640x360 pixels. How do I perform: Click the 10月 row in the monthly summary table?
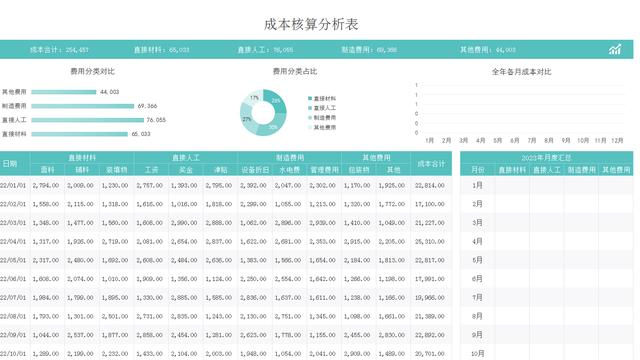click(547, 353)
